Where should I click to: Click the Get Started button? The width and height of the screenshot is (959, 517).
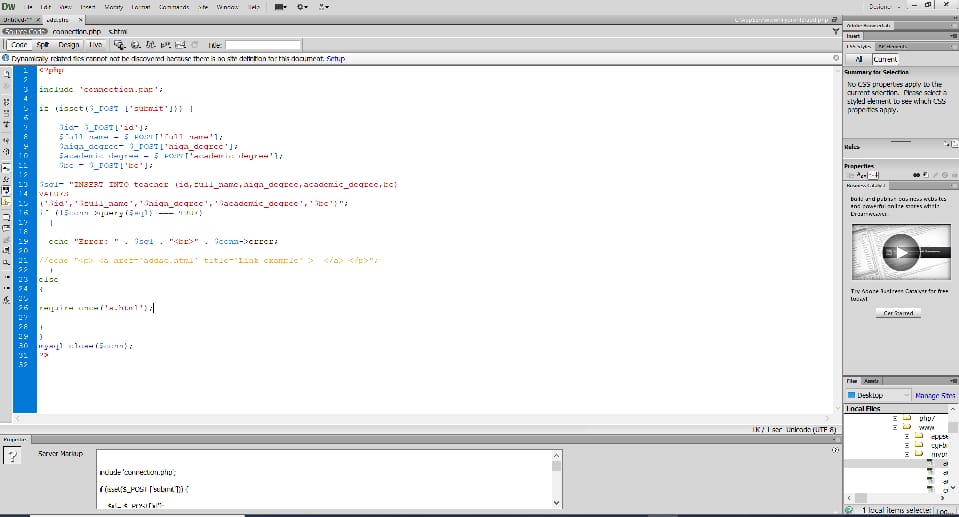897,313
